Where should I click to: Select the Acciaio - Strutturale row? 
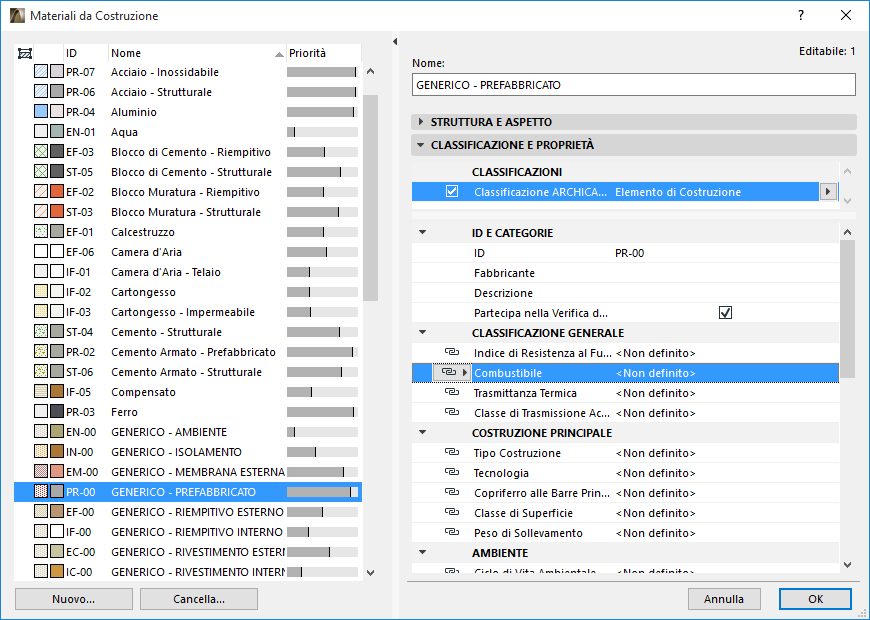pos(188,92)
